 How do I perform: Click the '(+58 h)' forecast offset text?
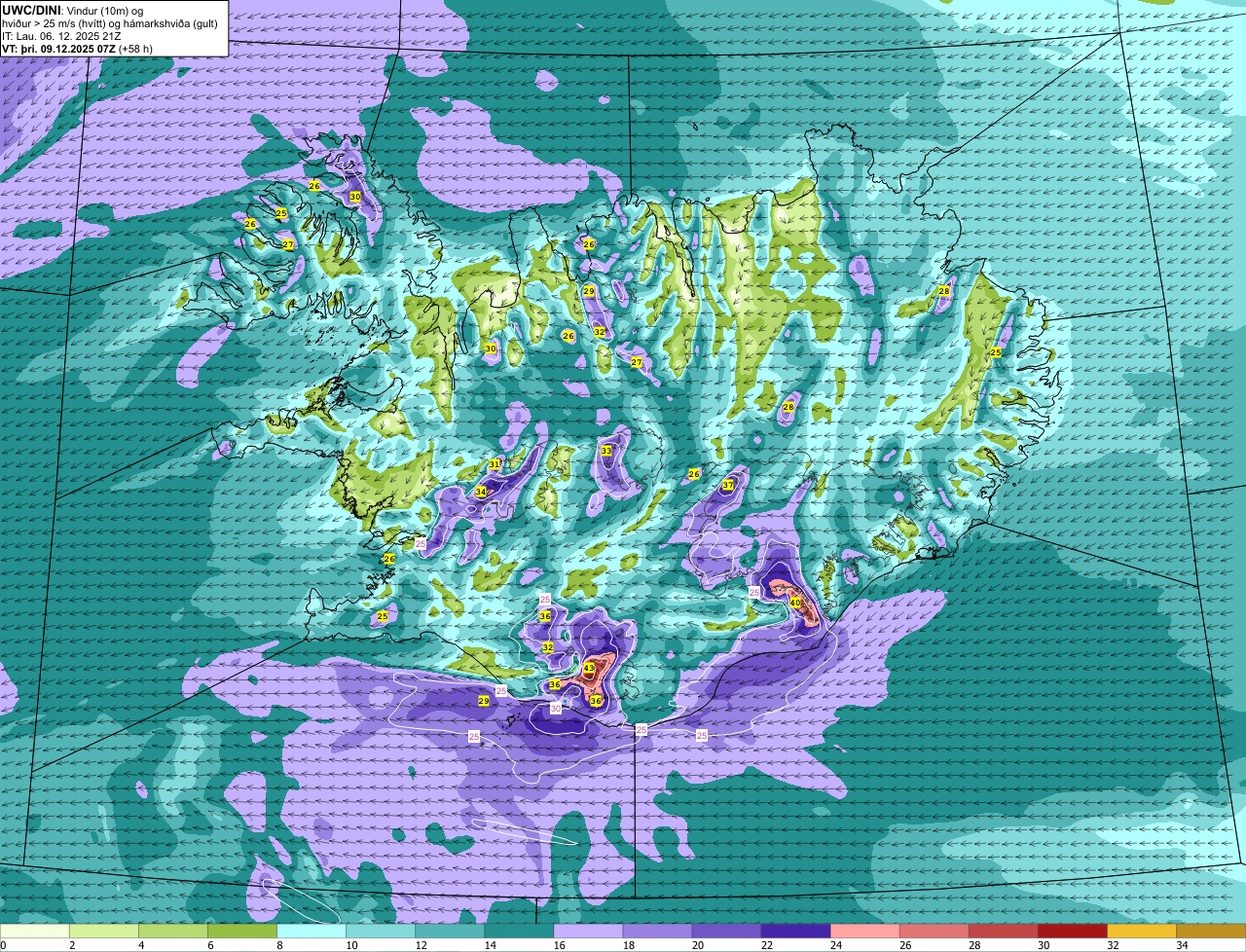(x=134, y=49)
